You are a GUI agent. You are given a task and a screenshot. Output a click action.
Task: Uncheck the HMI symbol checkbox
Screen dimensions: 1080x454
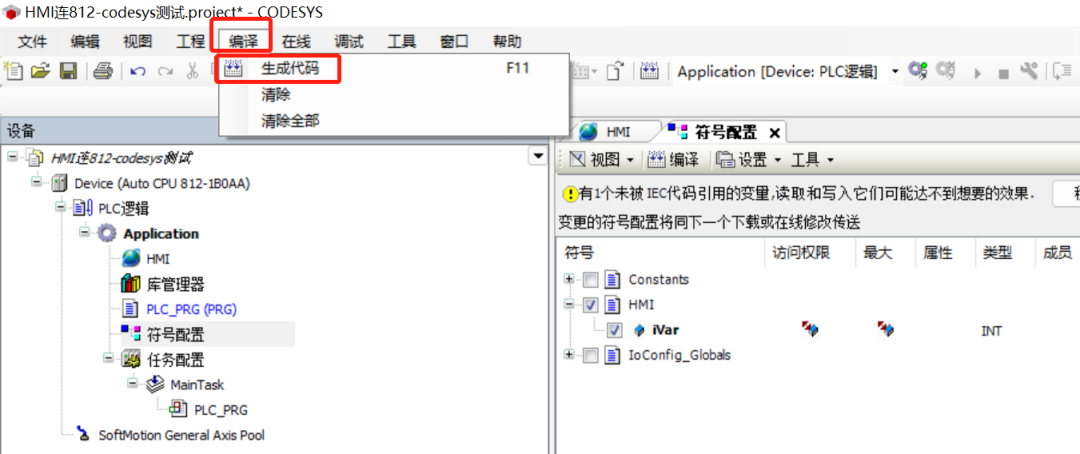click(x=591, y=305)
